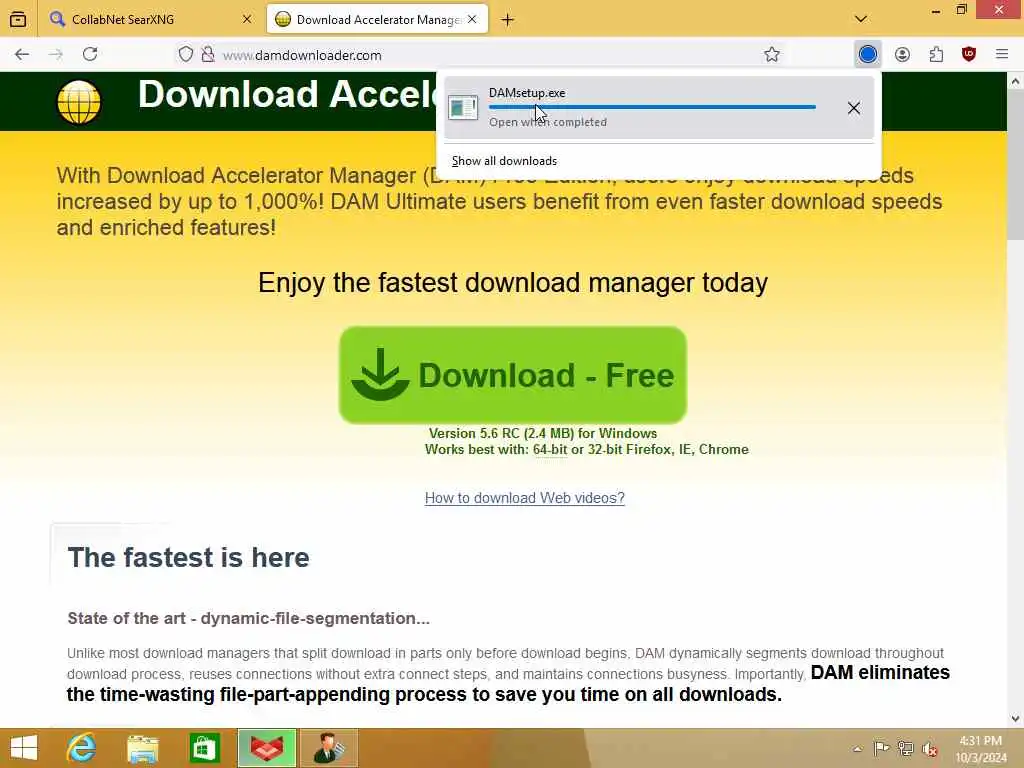Open the muted volume tray icon
The image size is (1024, 768).
pyautogui.click(x=930, y=749)
